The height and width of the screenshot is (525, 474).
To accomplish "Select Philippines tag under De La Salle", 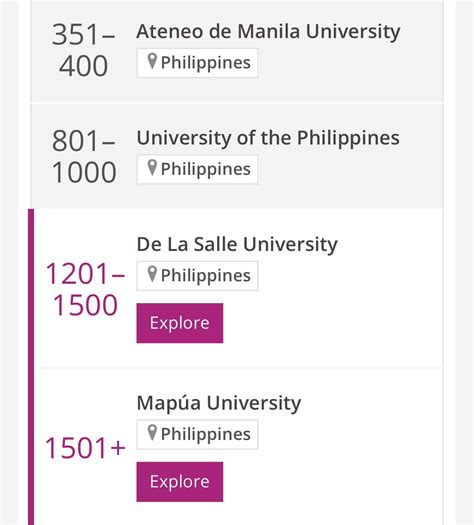I will click(197, 276).
